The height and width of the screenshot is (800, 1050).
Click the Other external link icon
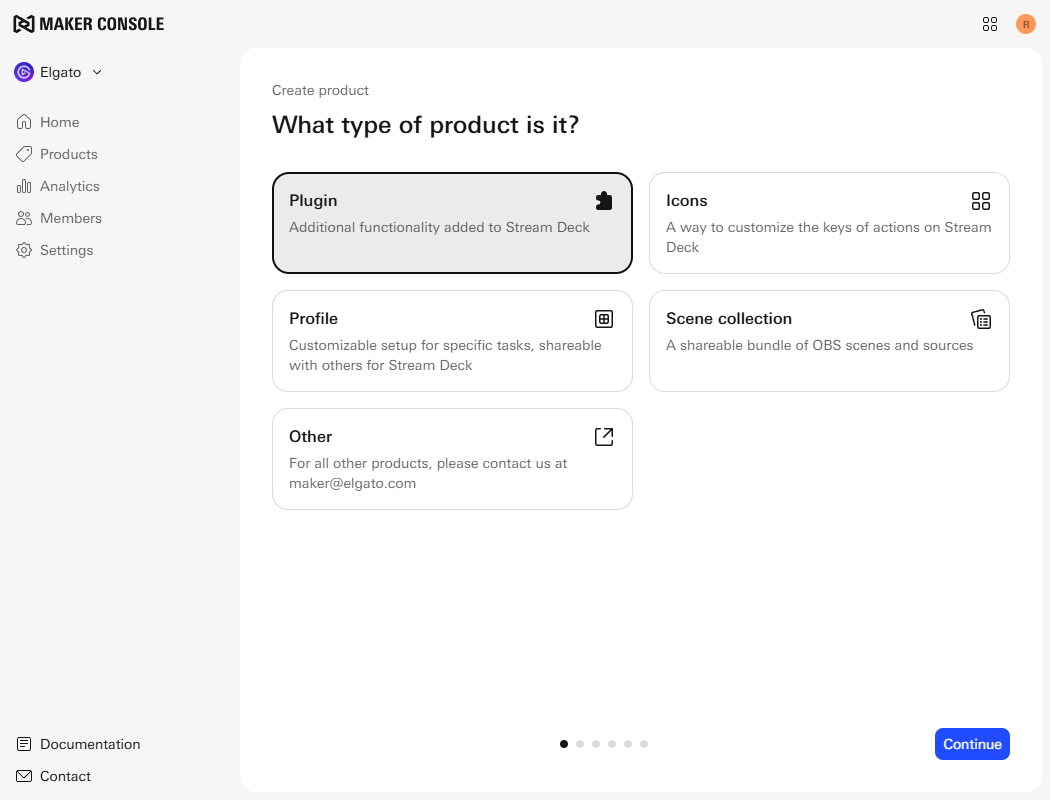pyautogui.click(x=604, y=437)
